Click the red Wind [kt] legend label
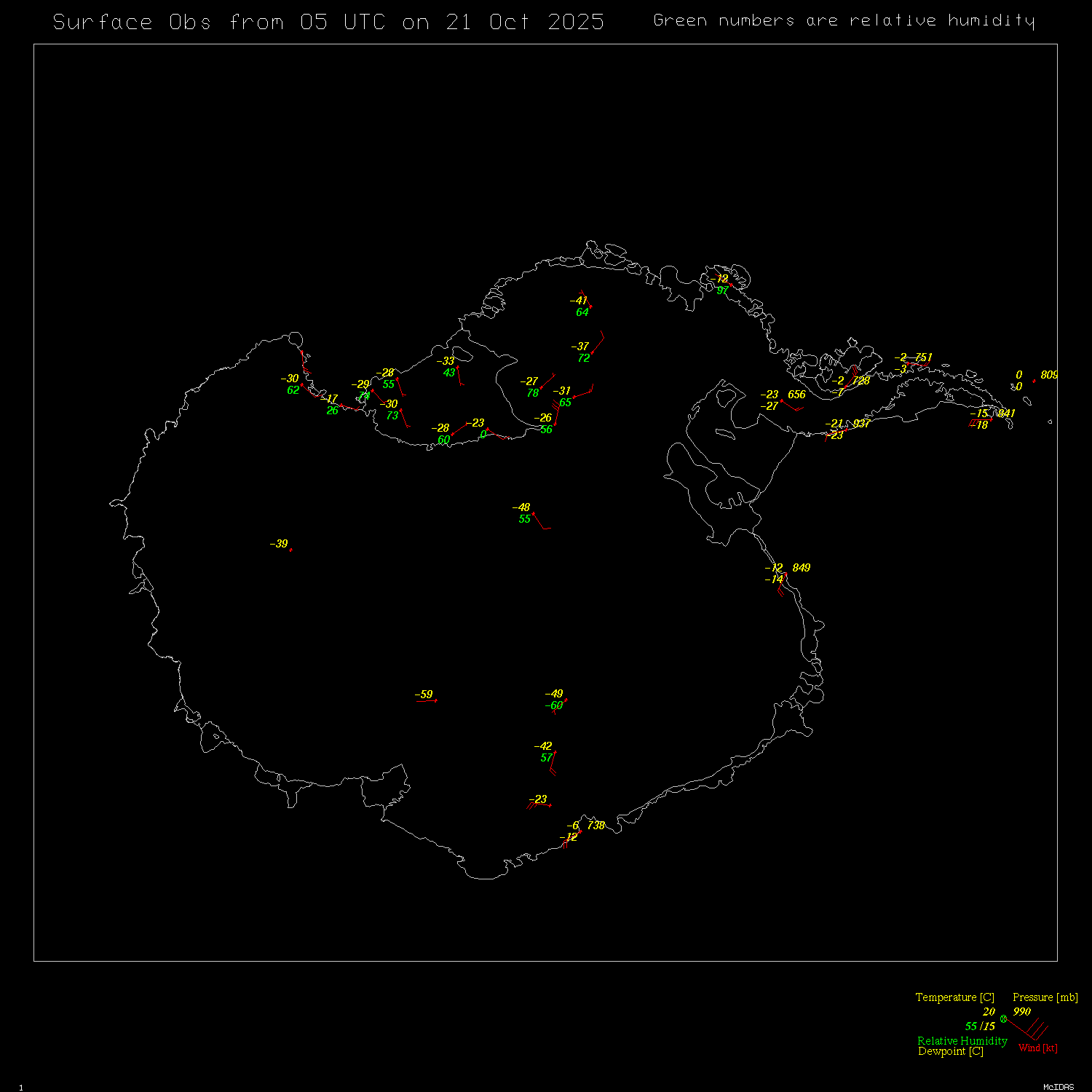The height and width of the screenshot is (1092, 1092). coord(1037,1048)
